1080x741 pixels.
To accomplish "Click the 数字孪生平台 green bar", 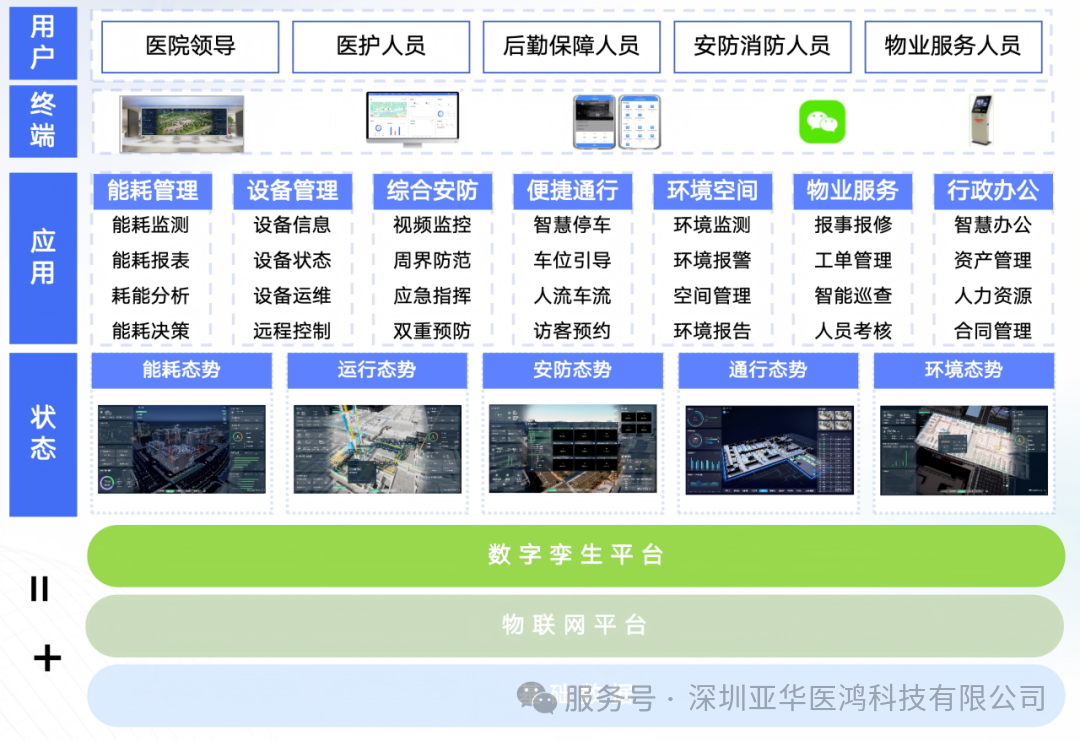I will tap(575, 557).
